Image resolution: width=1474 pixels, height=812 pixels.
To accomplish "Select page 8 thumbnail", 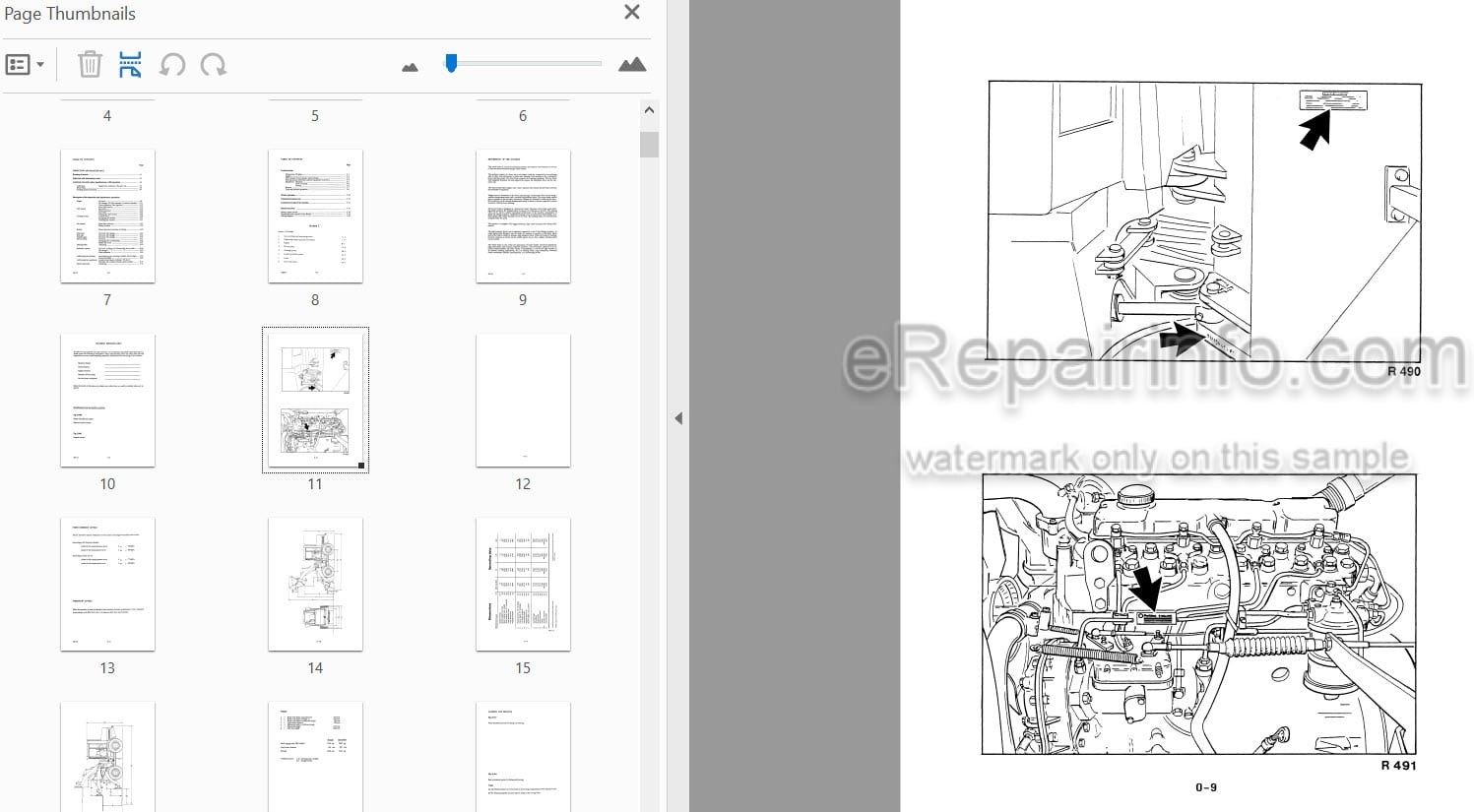I will [315, 217].
